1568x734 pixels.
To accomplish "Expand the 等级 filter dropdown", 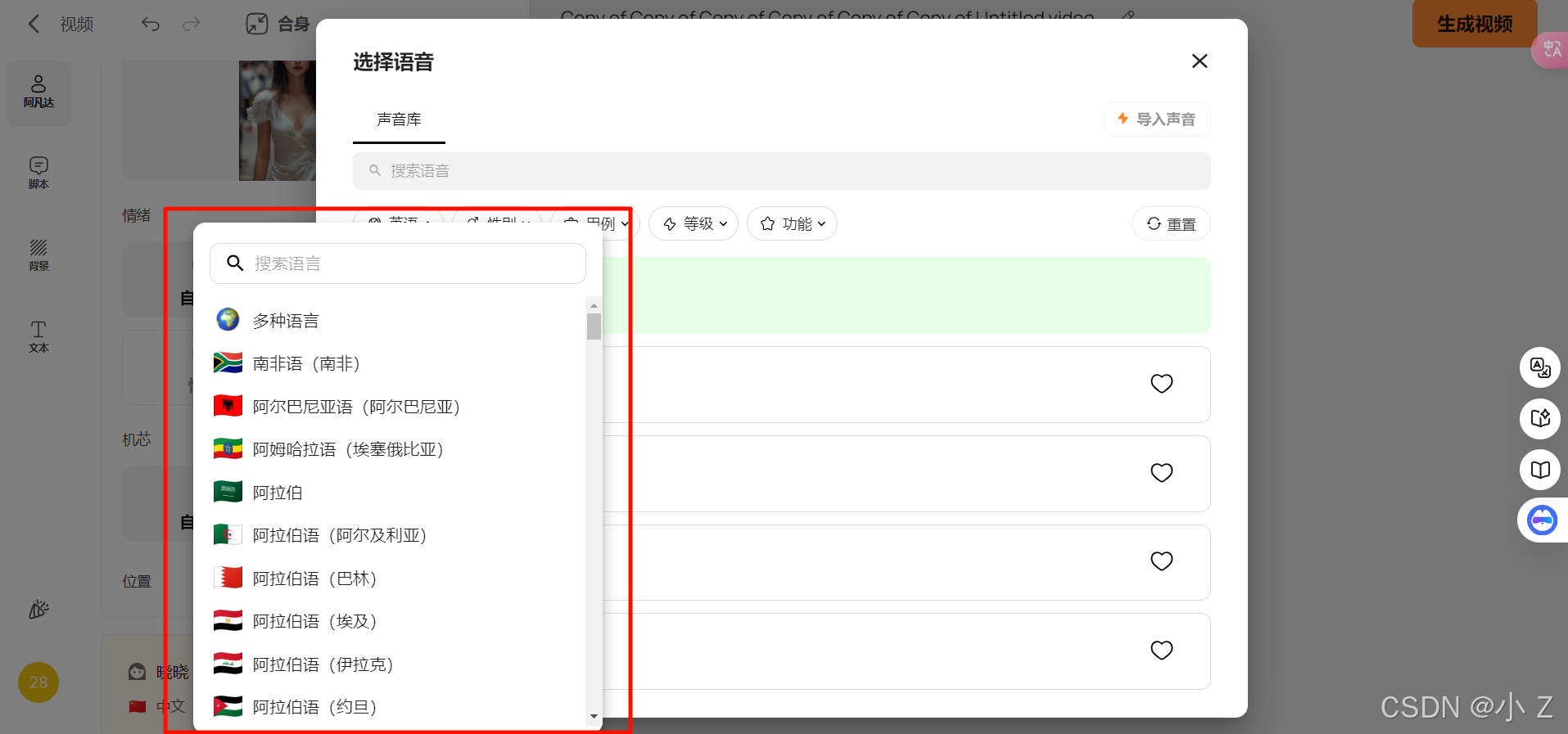I will tap(694, 224).
